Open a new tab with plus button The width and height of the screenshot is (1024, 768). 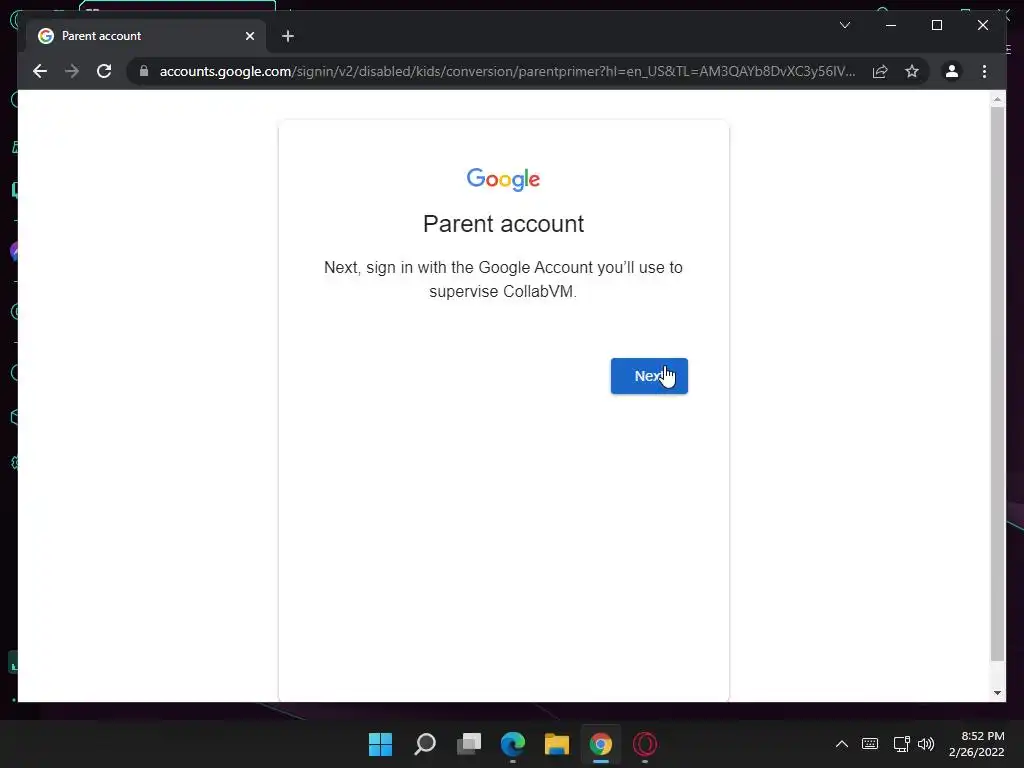288,36
